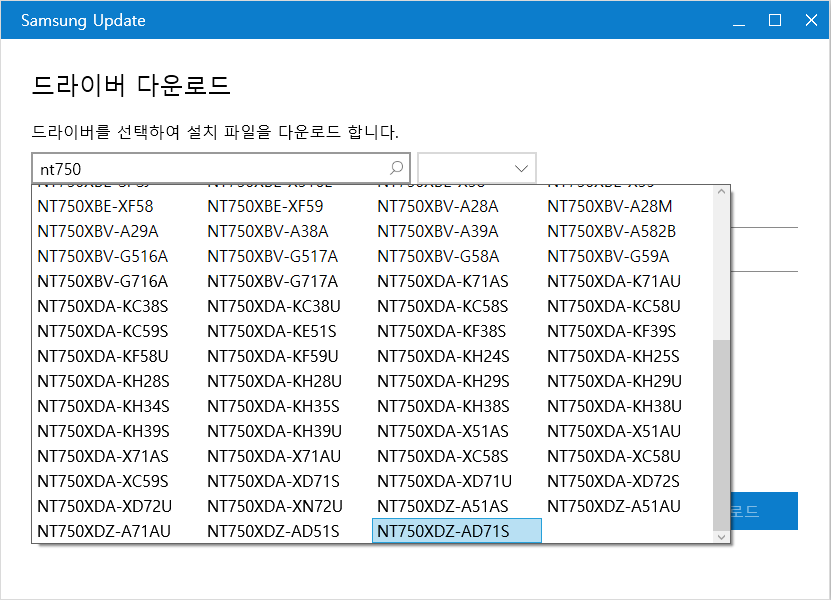This screenshot has height=600, width=831.
Task: Select model NT750XDA-KH28U
Action: [x=275, y=381]
